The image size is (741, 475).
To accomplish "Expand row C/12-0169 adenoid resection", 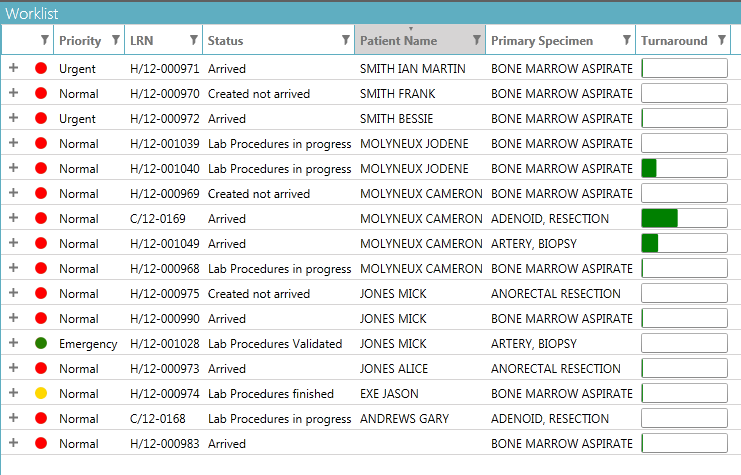I will [x=13, y=218].
